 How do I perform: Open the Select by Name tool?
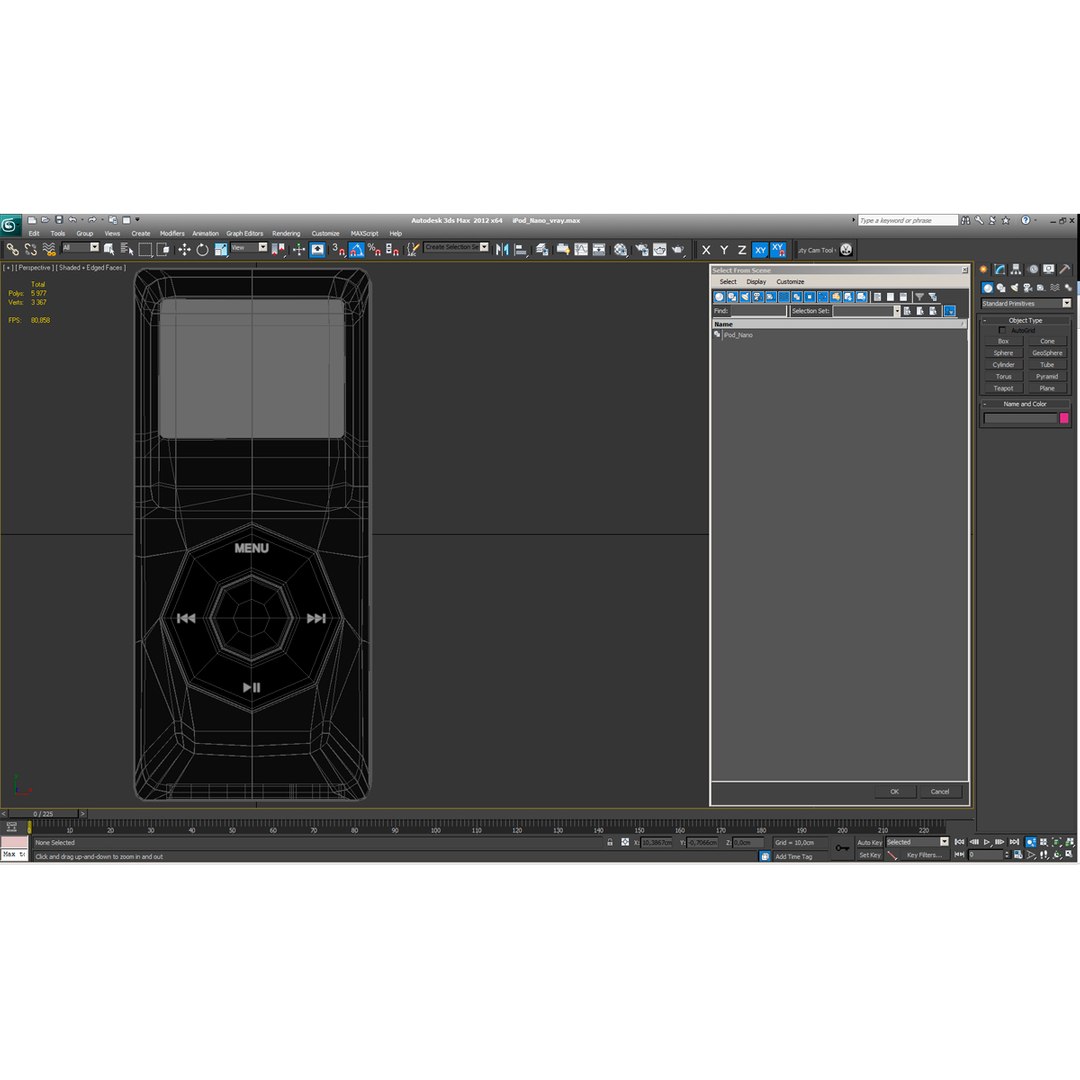[x=127, y=249]
